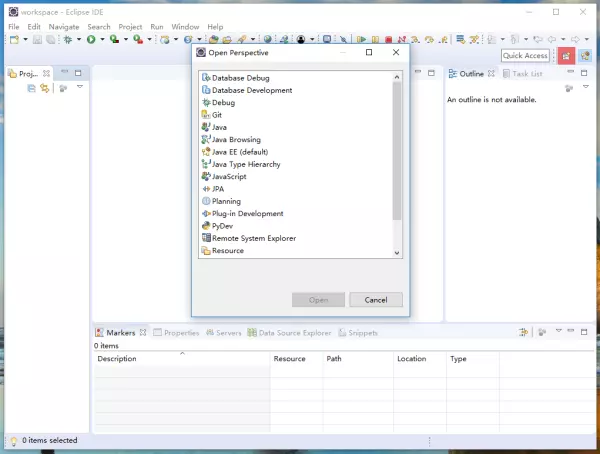Switch to the Servers tab
Image resolution: width=600 pixels, height=454 pixels.
pyautogui.click(x=224, y=333)
